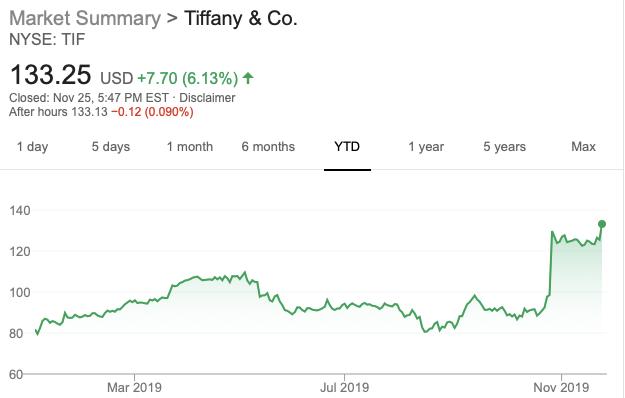Show the Max range chart
The width and height of the screenshot is (625, 398).
tap(583, 147)
